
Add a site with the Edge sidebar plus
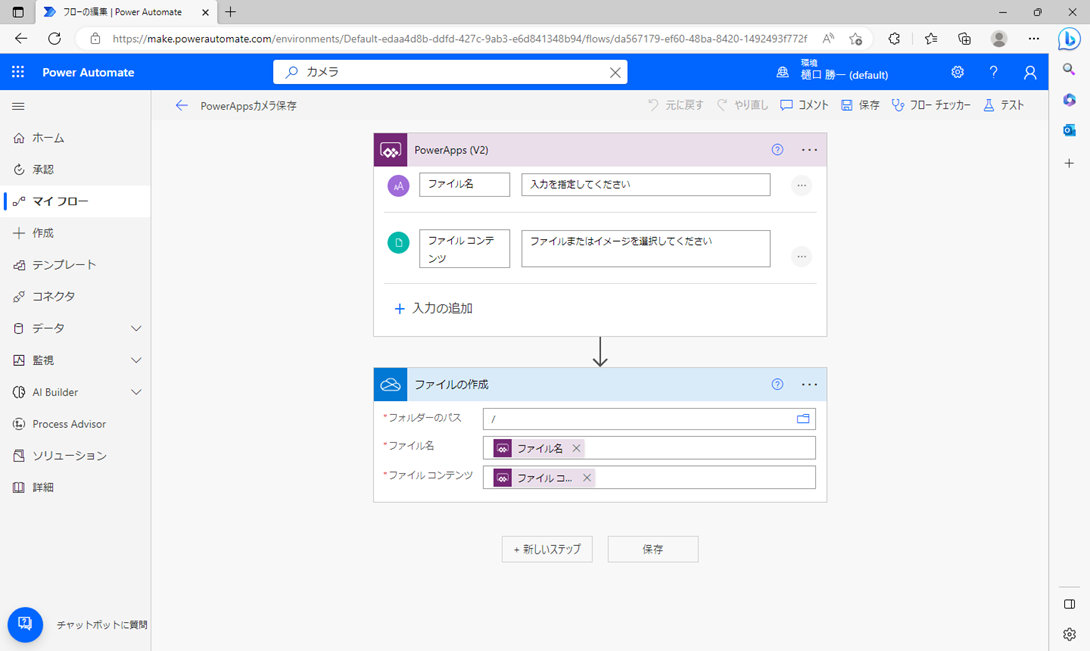[1069, 163]
